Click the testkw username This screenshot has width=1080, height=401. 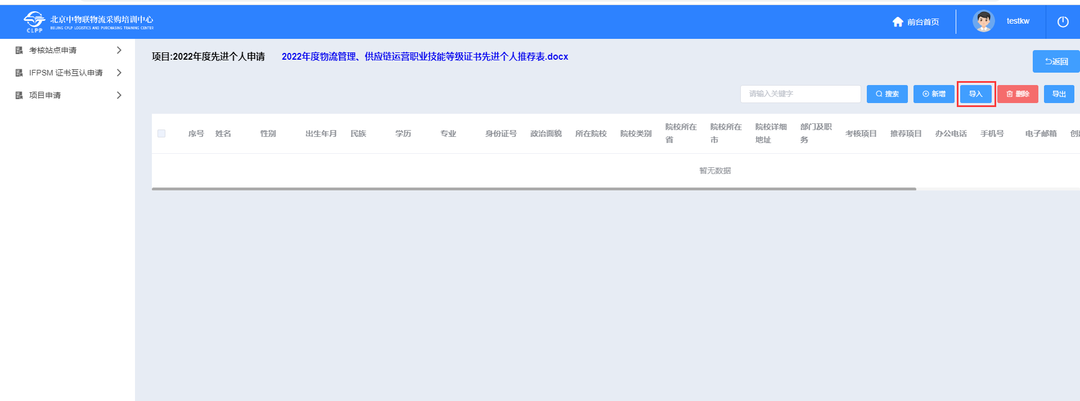coord(1017,21)
